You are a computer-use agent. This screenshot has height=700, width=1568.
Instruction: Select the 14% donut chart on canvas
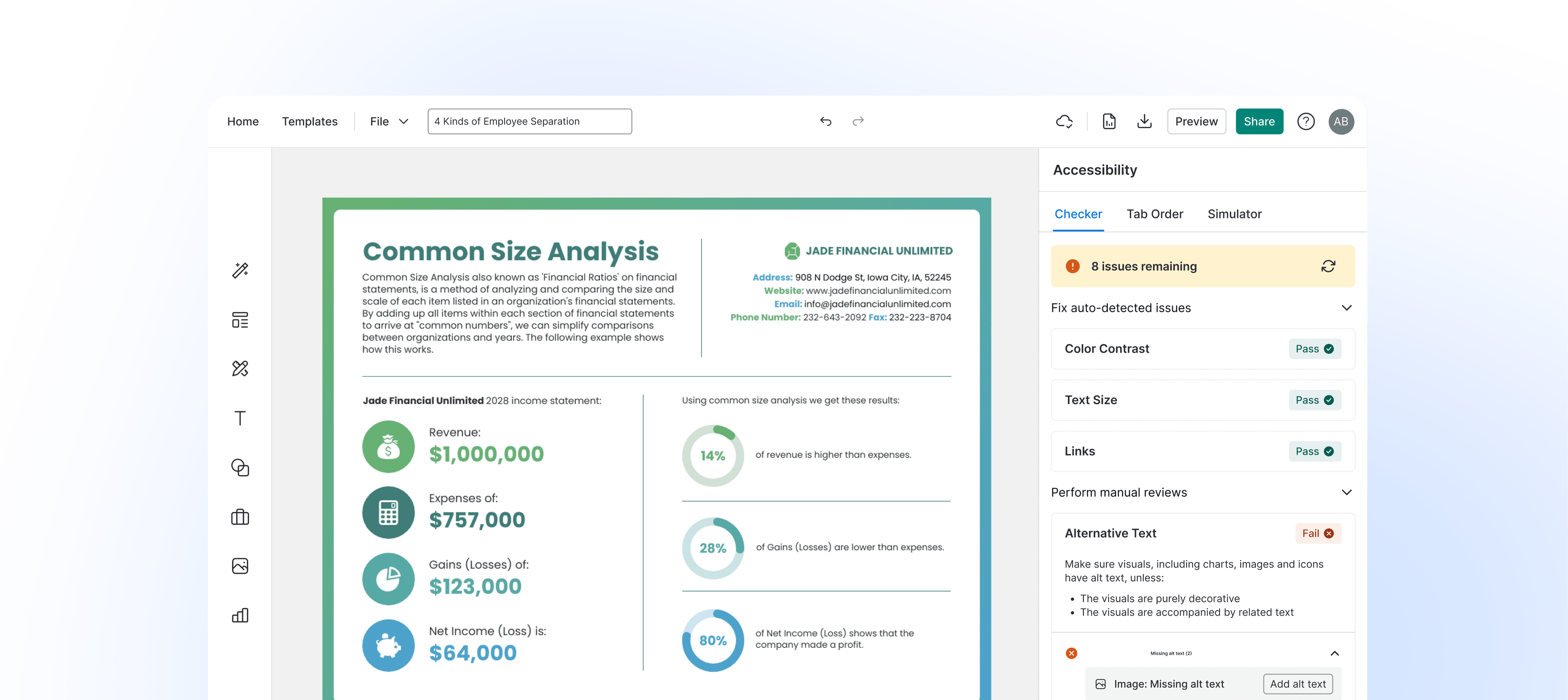point(713,455)
